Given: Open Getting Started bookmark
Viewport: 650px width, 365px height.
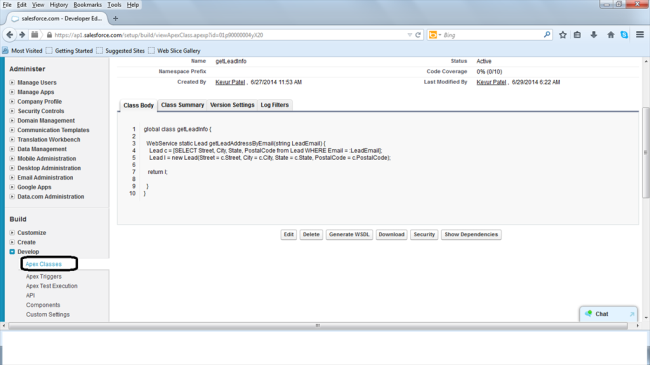Looking at the screenshot, I should click(69, 51).
